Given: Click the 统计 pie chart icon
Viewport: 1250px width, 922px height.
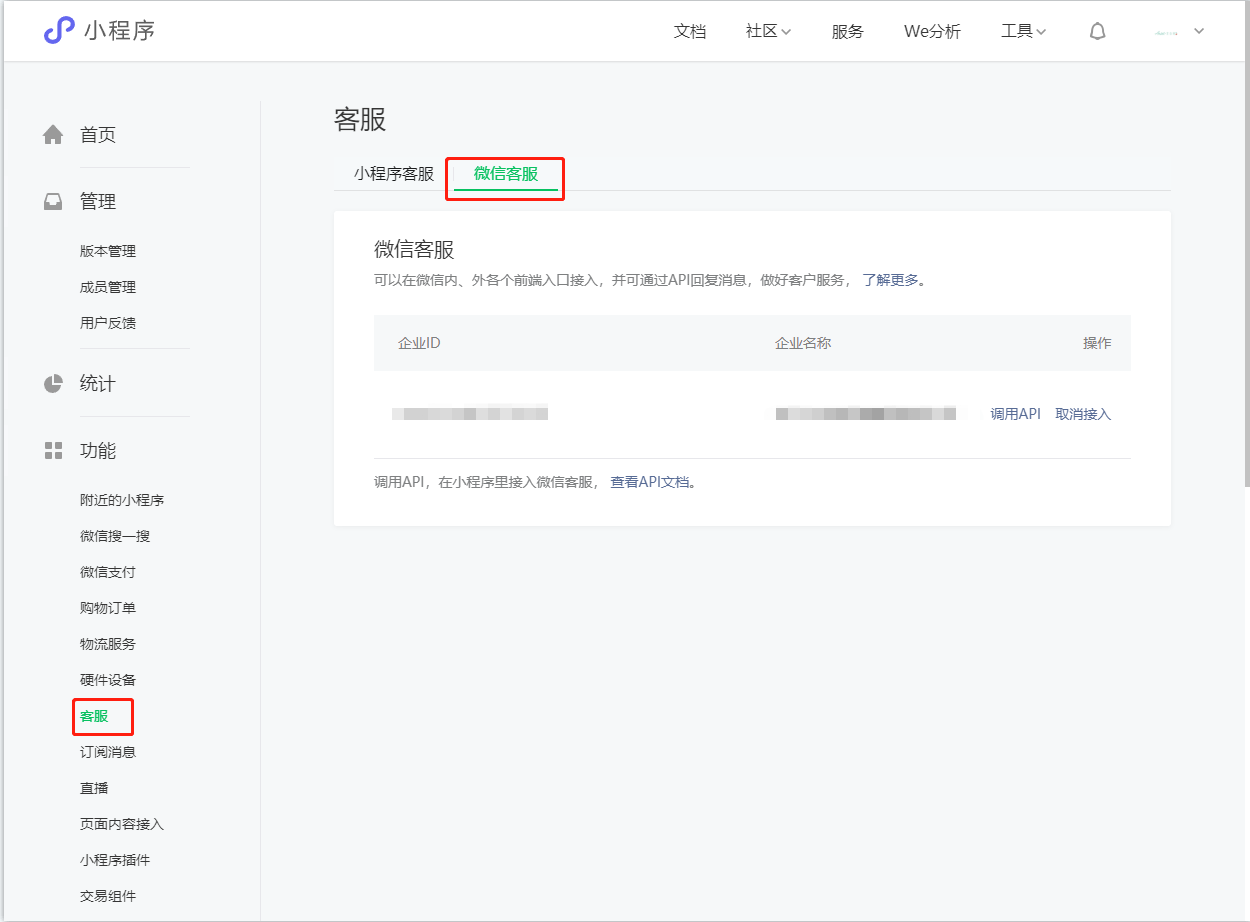Looking at the screenshot, I should coord(53,384).
